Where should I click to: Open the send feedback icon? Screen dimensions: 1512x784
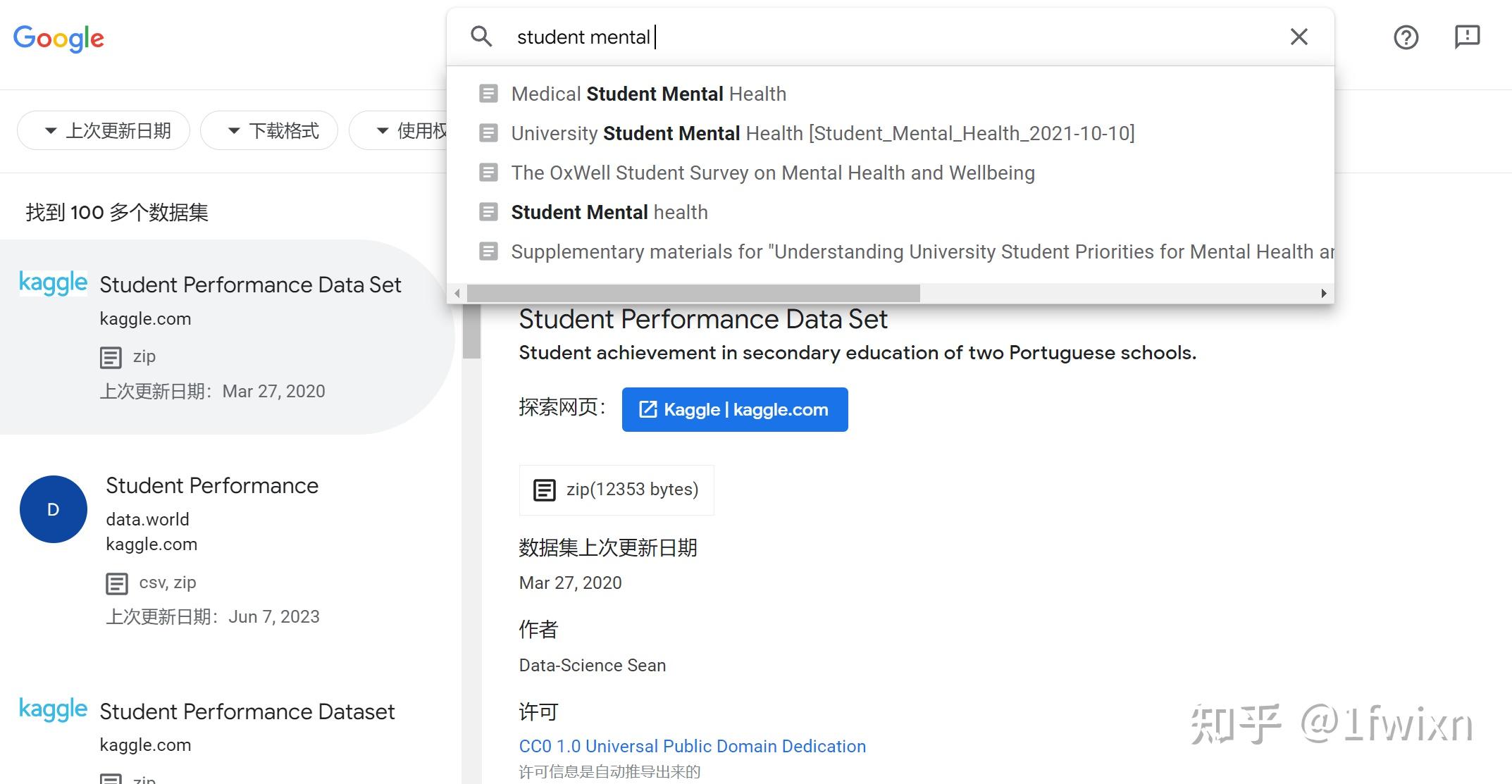[x=1467, y=37]
